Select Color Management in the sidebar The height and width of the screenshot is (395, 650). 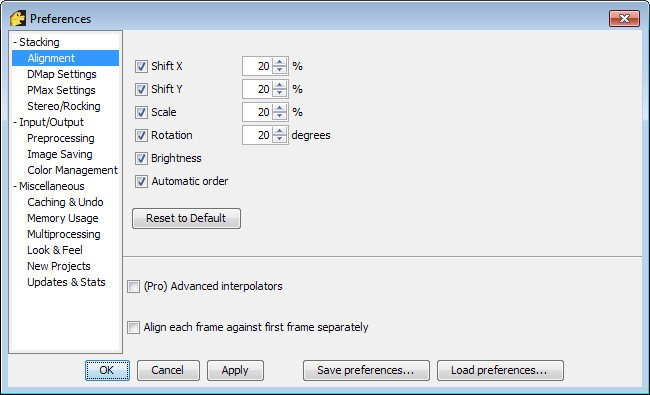72,170
